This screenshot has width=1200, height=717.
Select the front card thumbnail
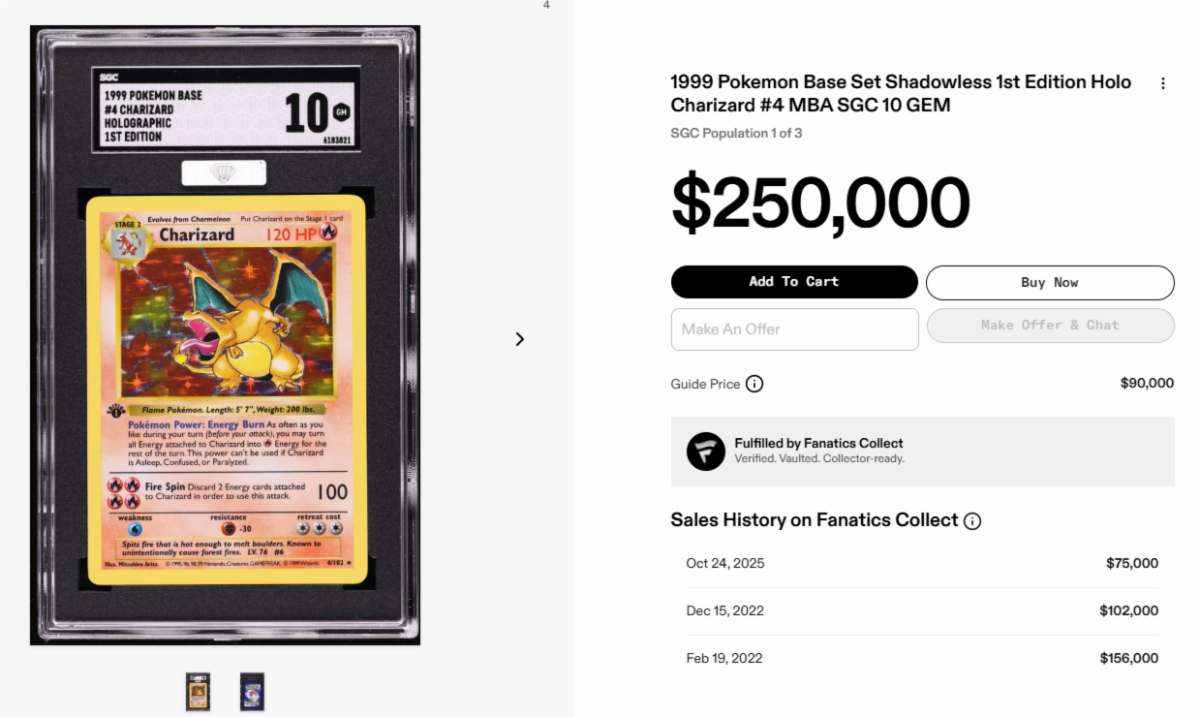point(198,692)
